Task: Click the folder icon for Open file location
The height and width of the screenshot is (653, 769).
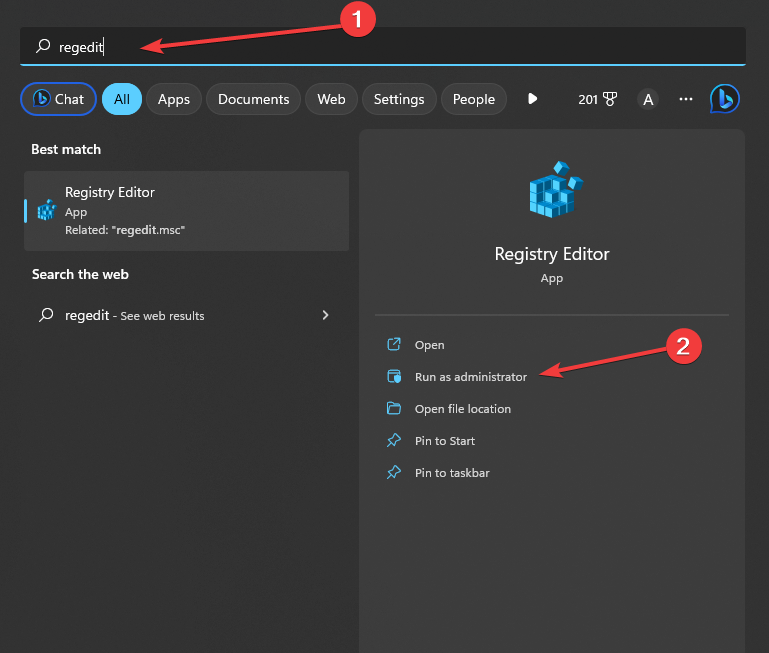Action: click(394, 408)
